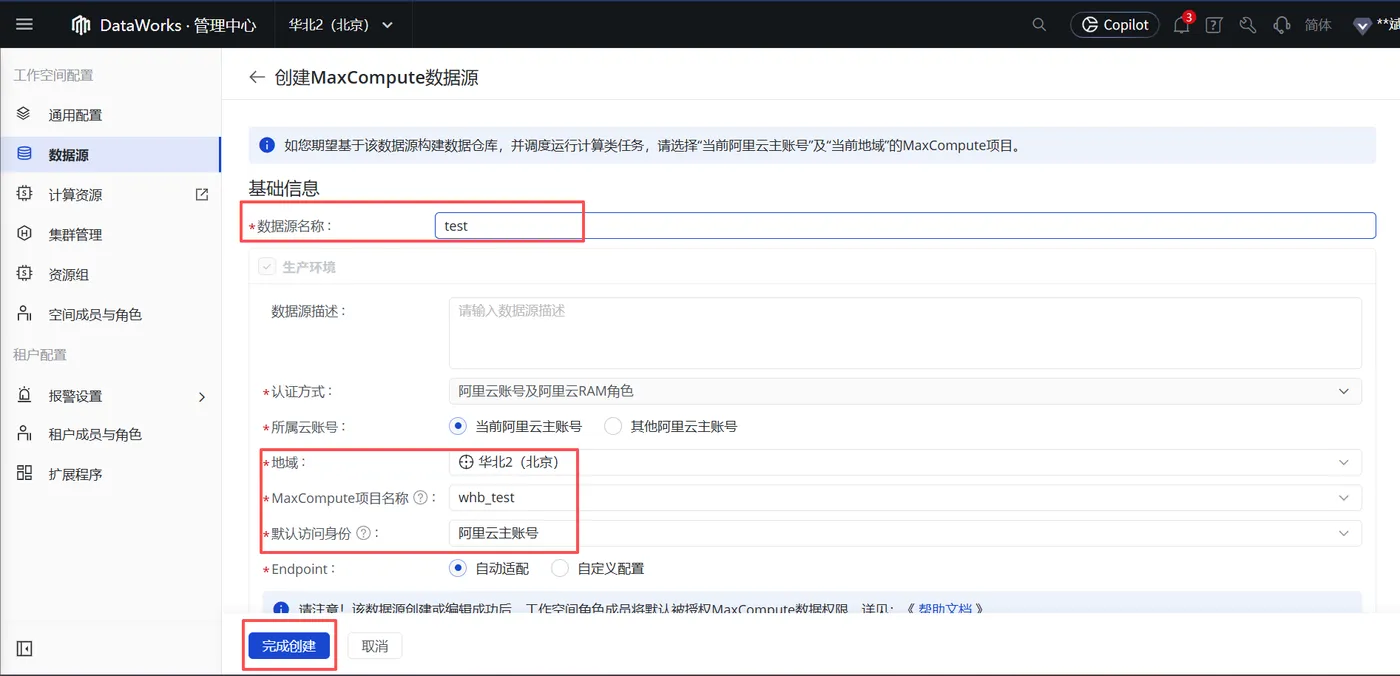Open the user account avatar menu
1400x676 pixels.
click(x=1362, y=26)
